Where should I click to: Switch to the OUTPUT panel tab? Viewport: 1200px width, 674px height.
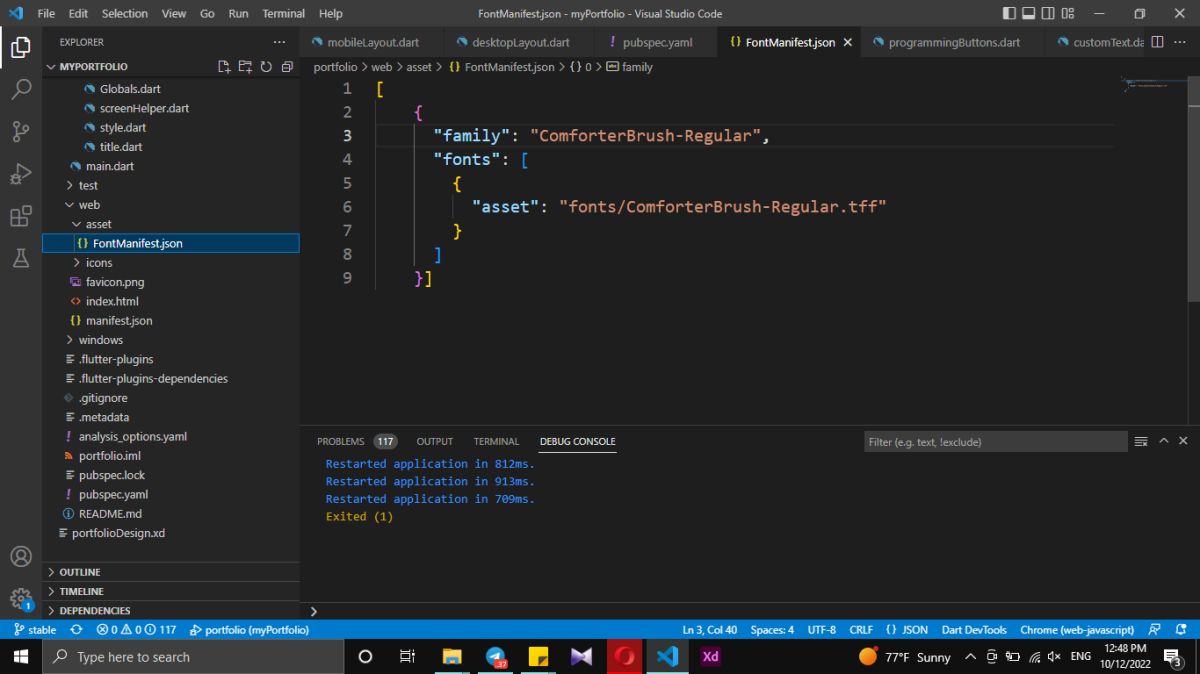[435, 441]
